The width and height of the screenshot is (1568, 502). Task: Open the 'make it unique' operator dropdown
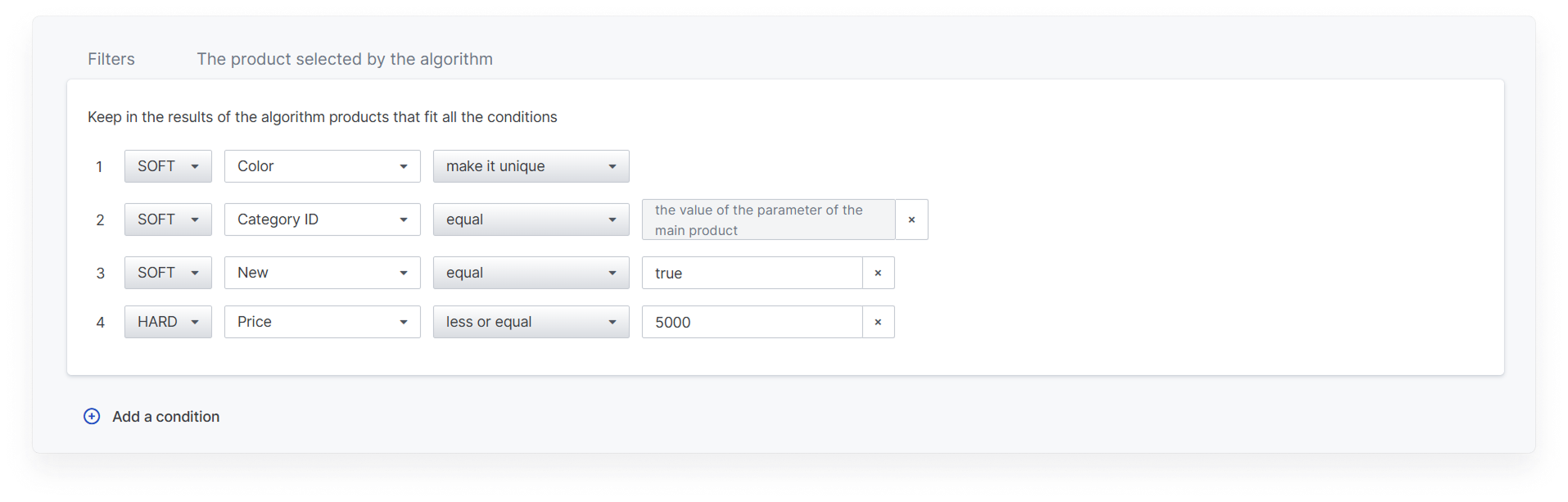pyautogui.click(x=531, y=166)
